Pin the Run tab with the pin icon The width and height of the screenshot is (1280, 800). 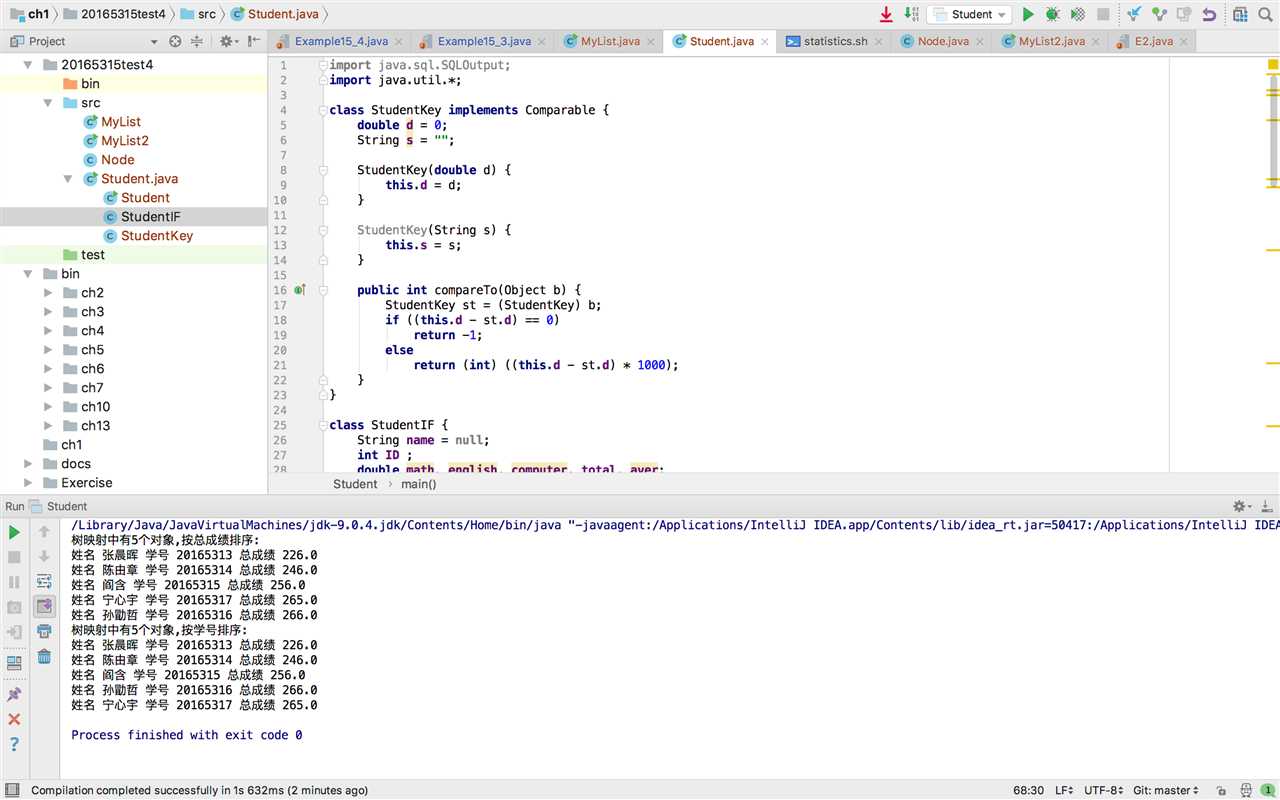[x=14, y=694]
